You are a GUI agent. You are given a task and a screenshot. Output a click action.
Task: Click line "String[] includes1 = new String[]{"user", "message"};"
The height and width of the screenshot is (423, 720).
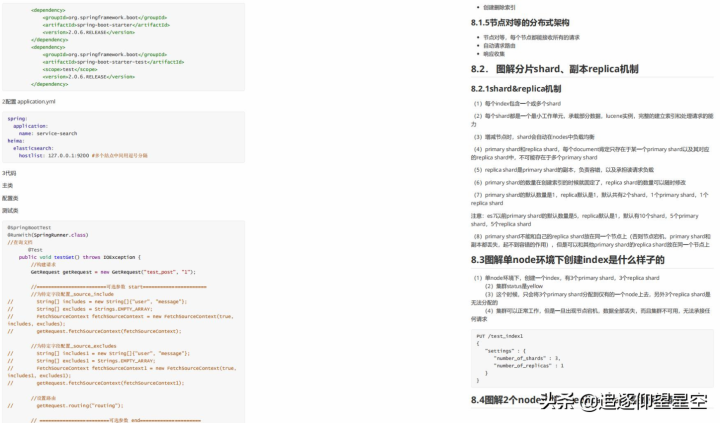point(113,353)
